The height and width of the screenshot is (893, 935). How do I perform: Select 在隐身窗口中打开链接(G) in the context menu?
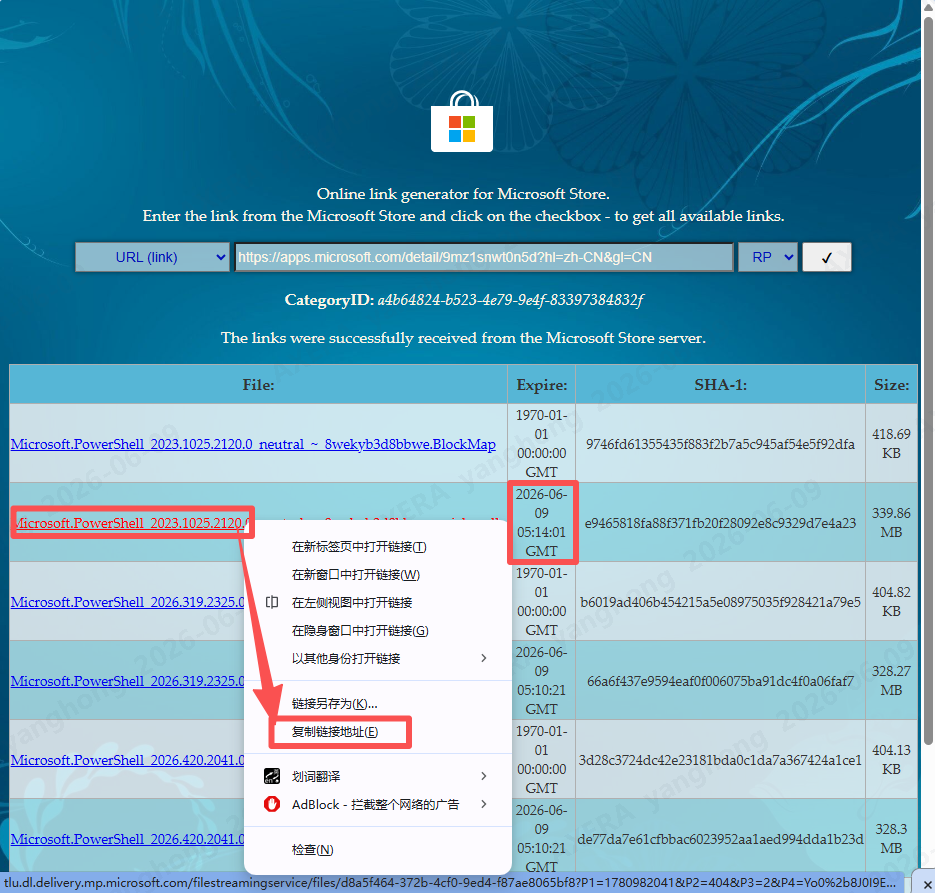[x=378, y=630]
